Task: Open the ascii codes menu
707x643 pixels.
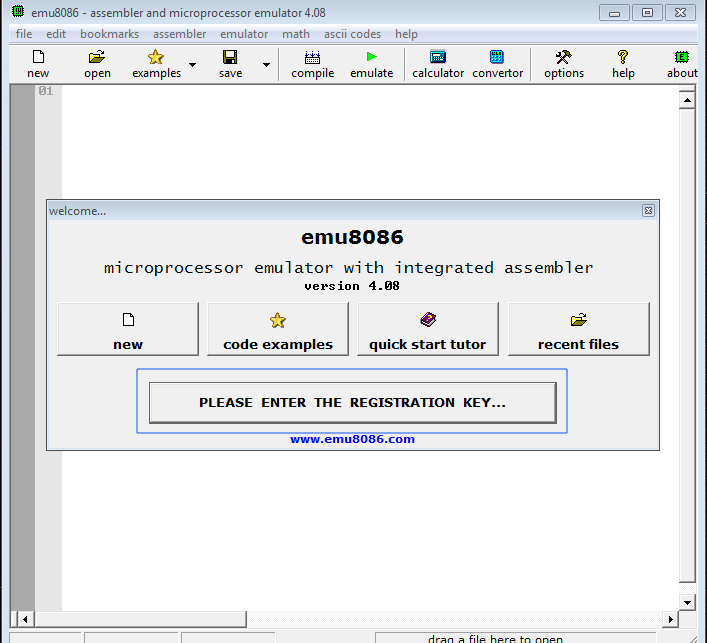Action: click(352, 34)
